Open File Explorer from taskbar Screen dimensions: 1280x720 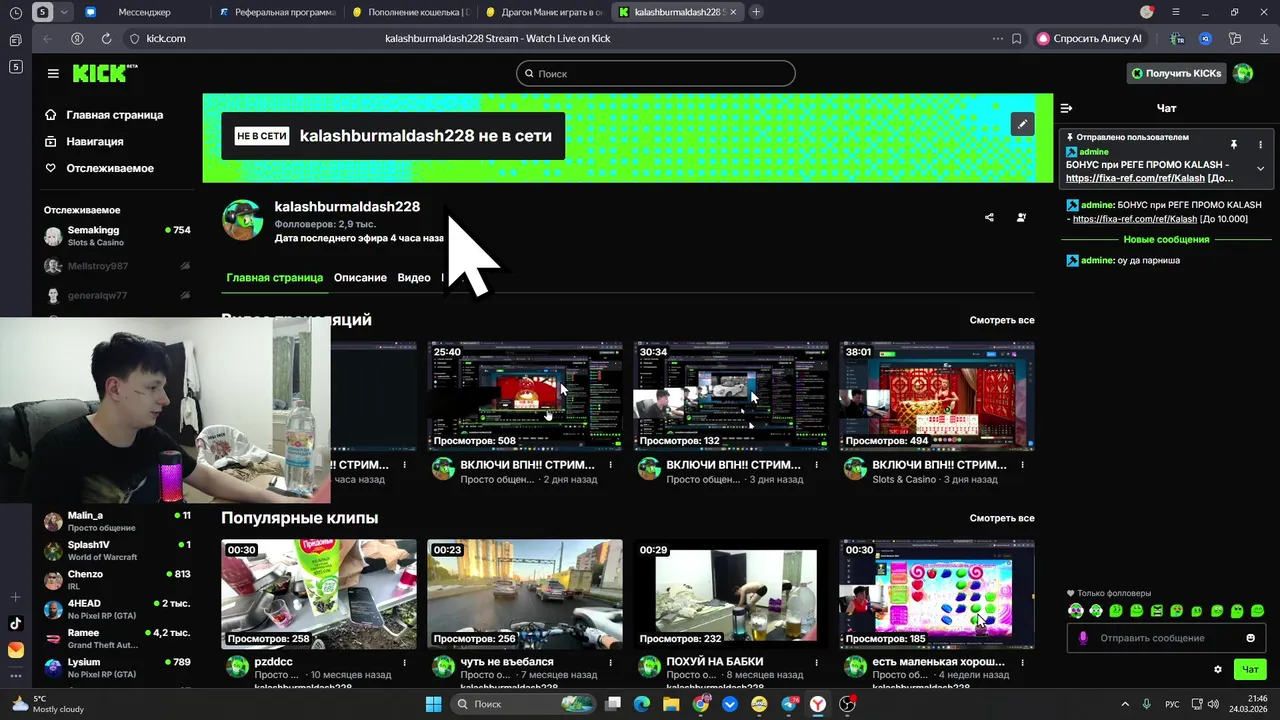(671, 704)
